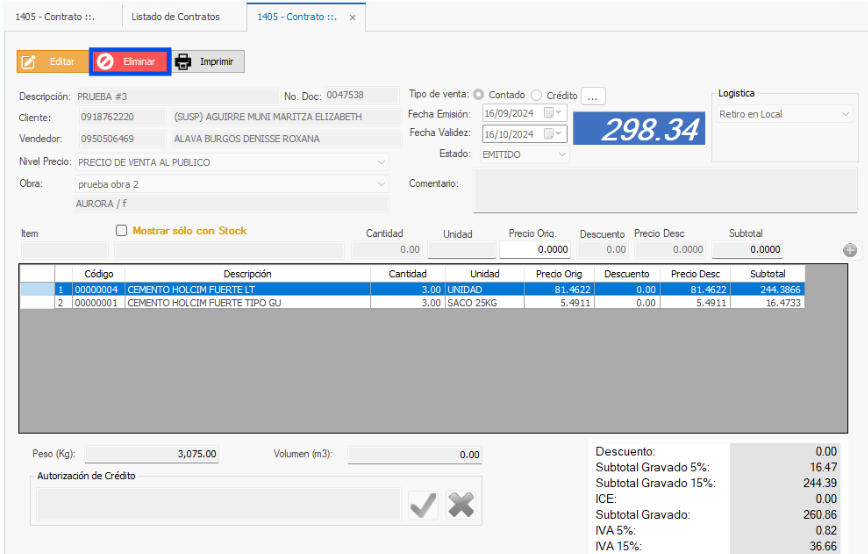868x554 pixels.
Task: Click the Imprimir printer button
Action: (x=207, y=62)
